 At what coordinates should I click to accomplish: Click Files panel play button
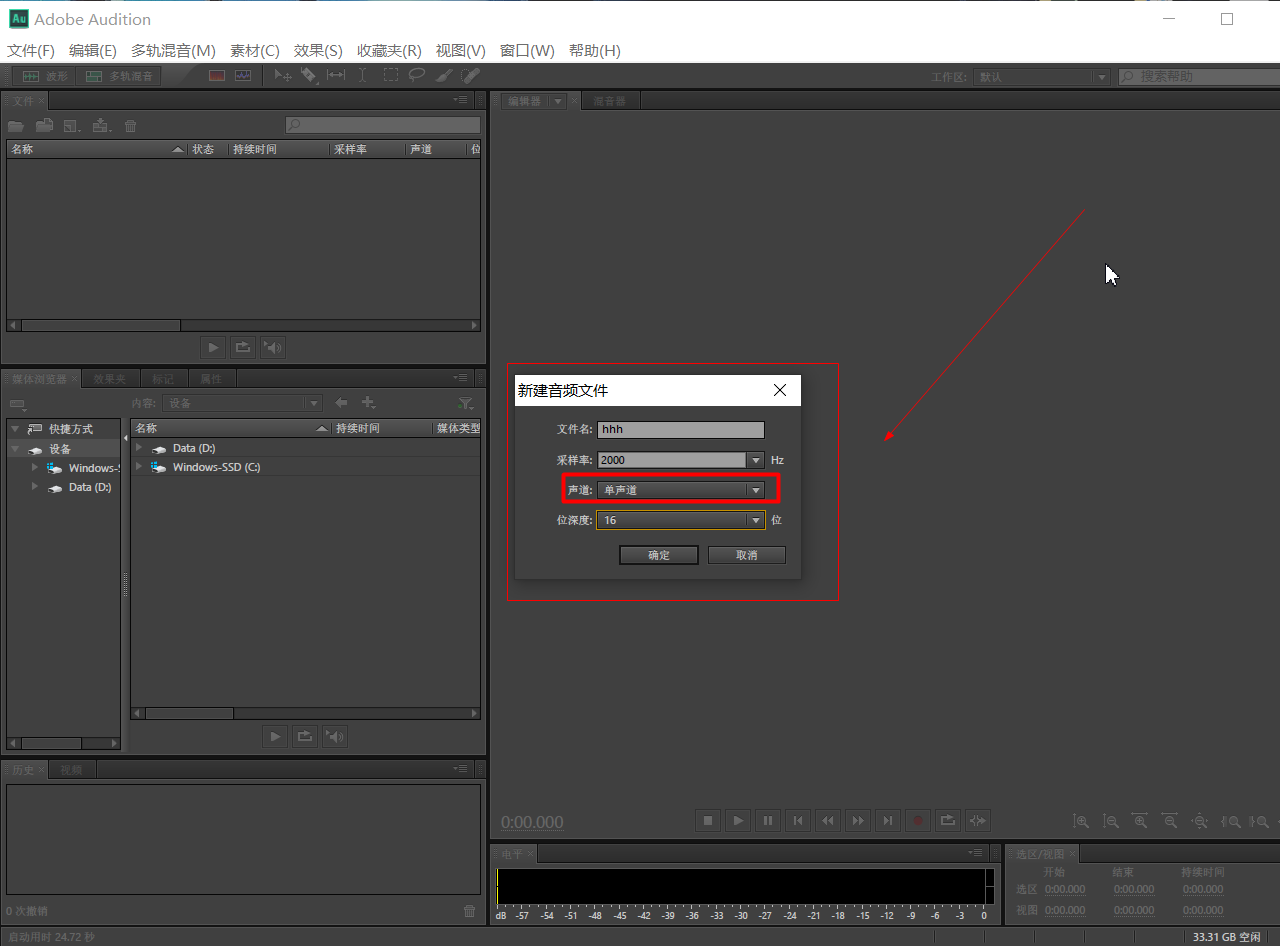point(212,347)
